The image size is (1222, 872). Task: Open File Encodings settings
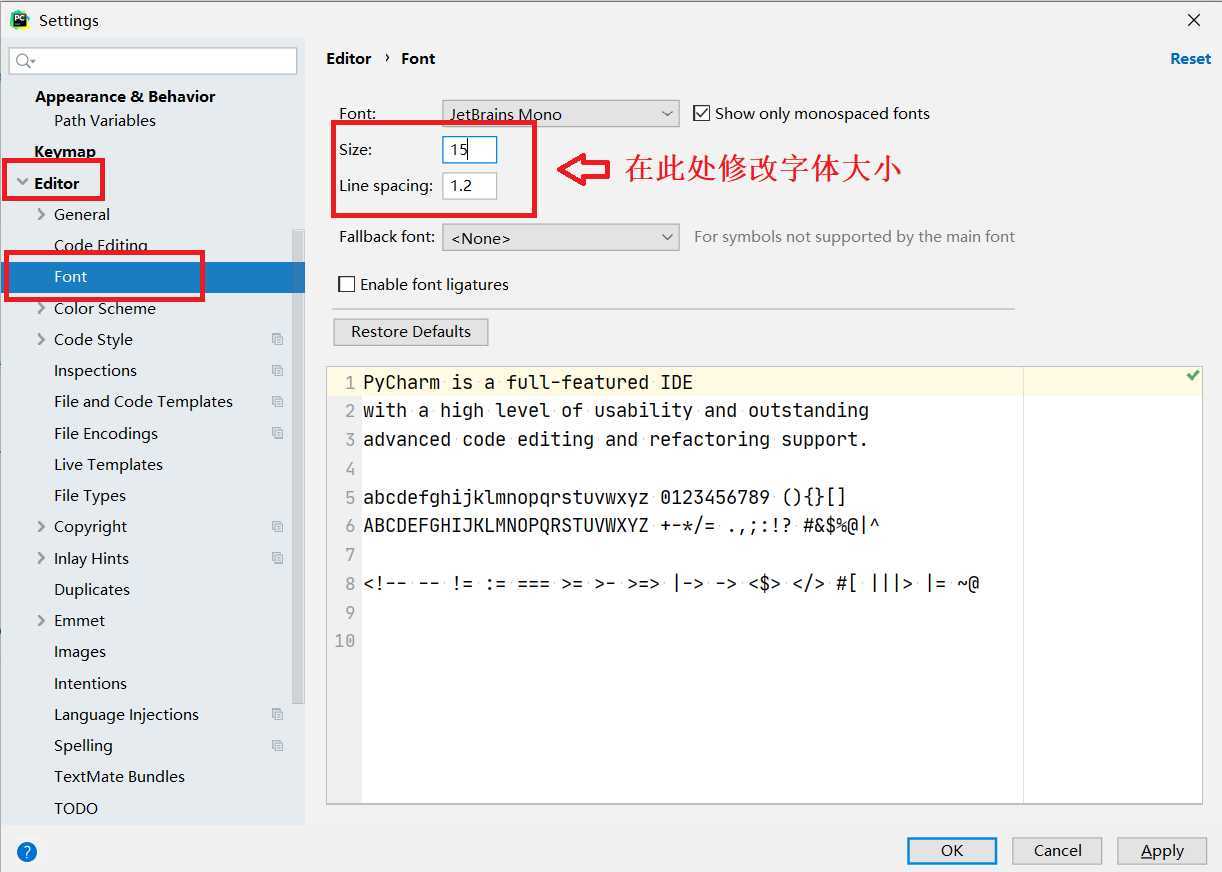tap(106, 433)
